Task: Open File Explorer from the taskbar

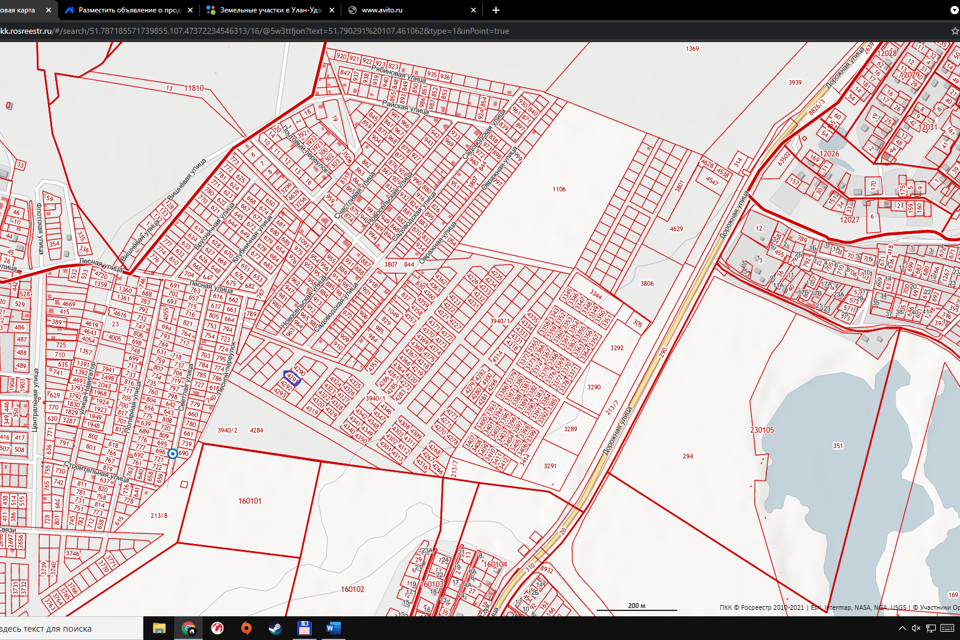Action: coord(159,629)
